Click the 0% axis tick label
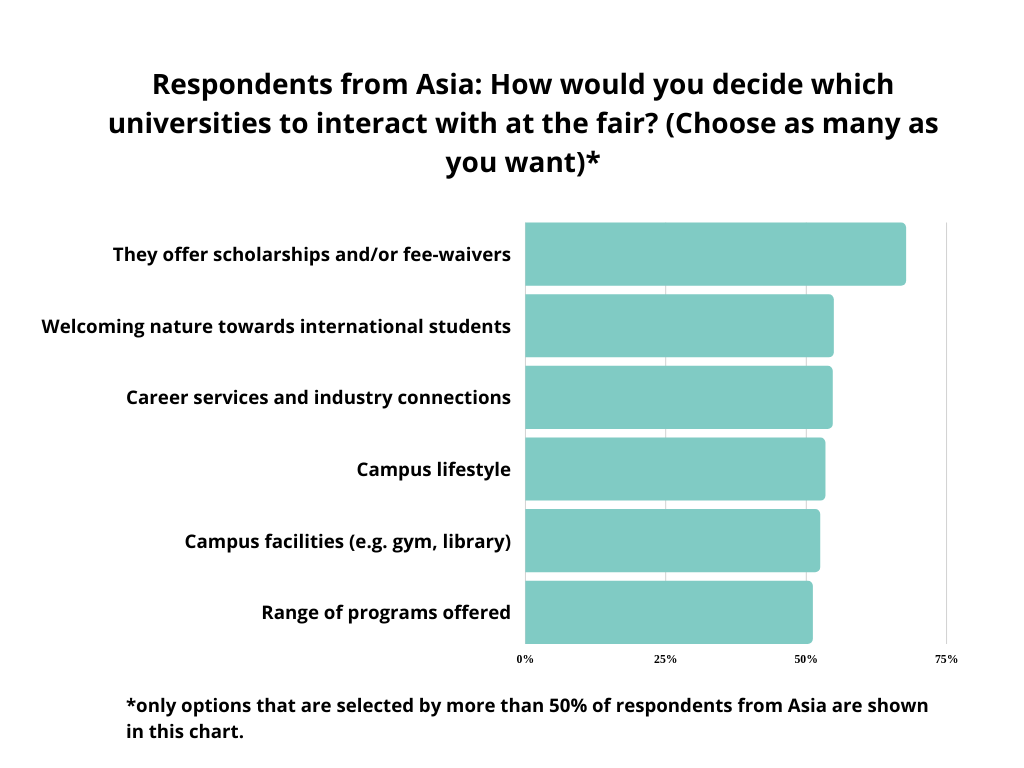The width and height of the screenshot is (1024, 768). pyautogui.click(x=525, y=659)
